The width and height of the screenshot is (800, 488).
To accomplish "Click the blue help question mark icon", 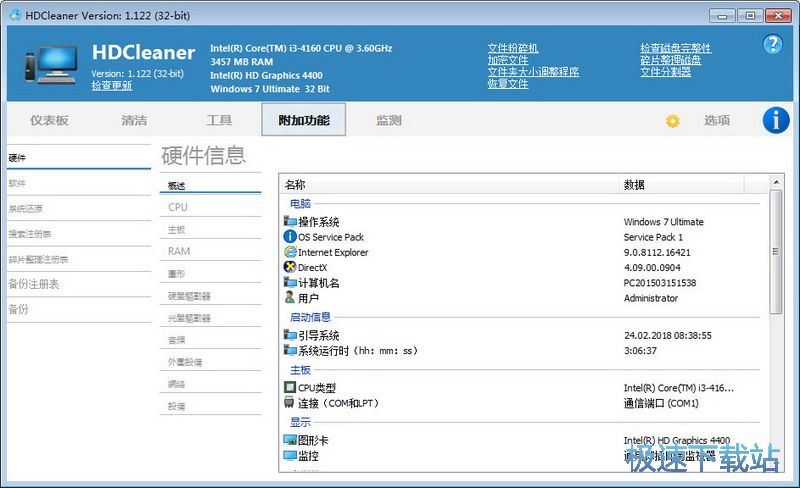I will pyautogui.click(x=772, y=44).
